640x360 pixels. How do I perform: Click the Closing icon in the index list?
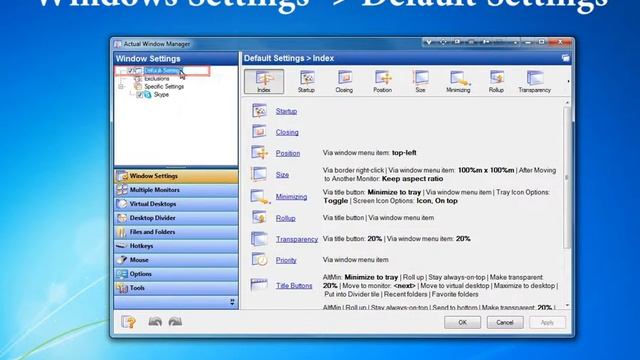tap(259, 132)
